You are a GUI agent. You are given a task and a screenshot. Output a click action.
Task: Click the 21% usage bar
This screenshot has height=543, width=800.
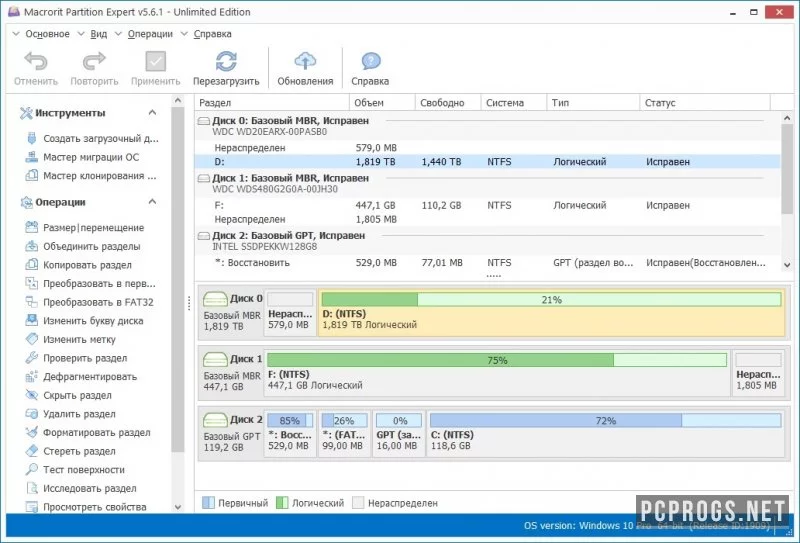pos(552,300)
